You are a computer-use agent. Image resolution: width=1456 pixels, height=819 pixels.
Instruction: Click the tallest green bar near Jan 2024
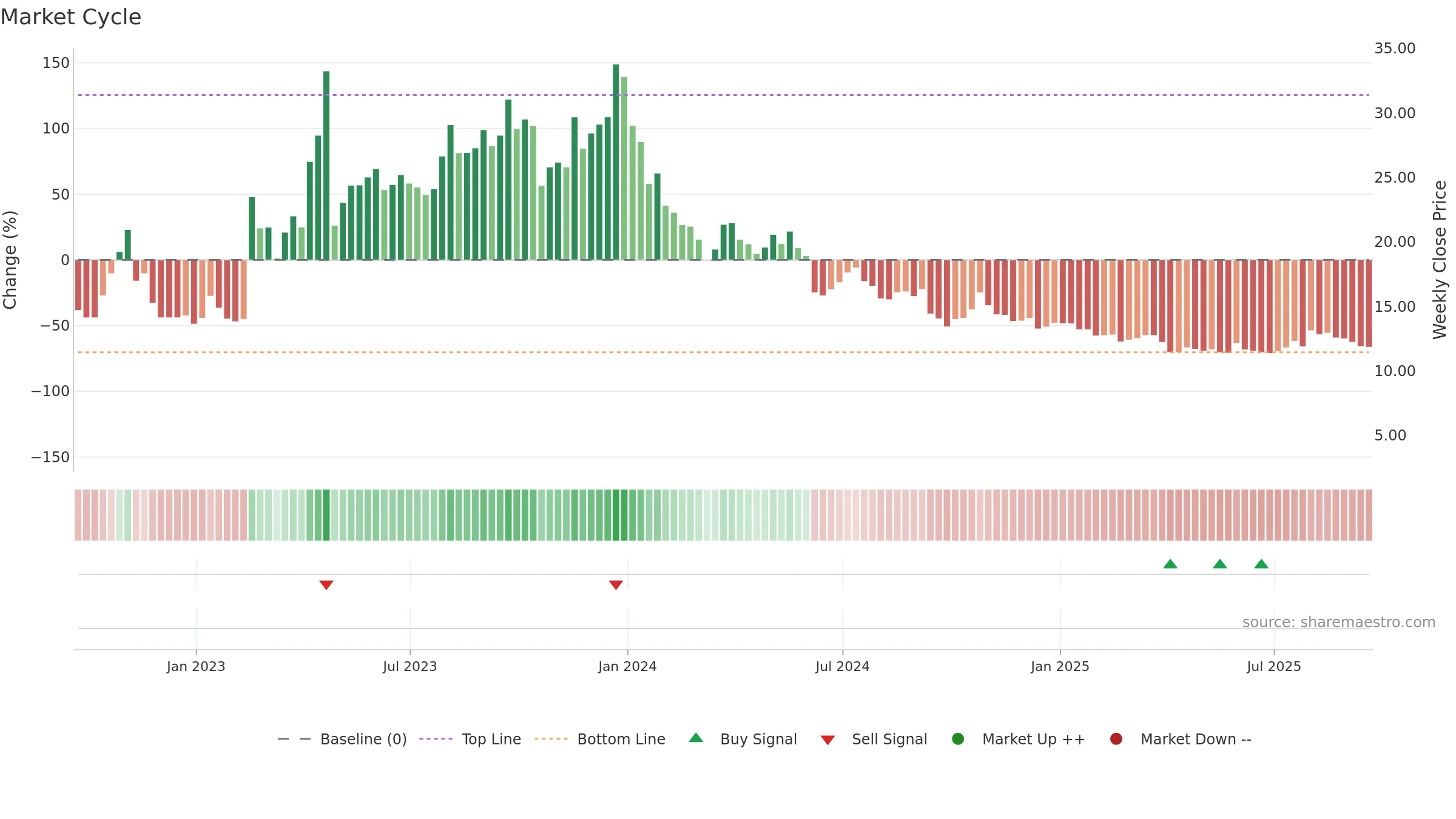point(616,162)
